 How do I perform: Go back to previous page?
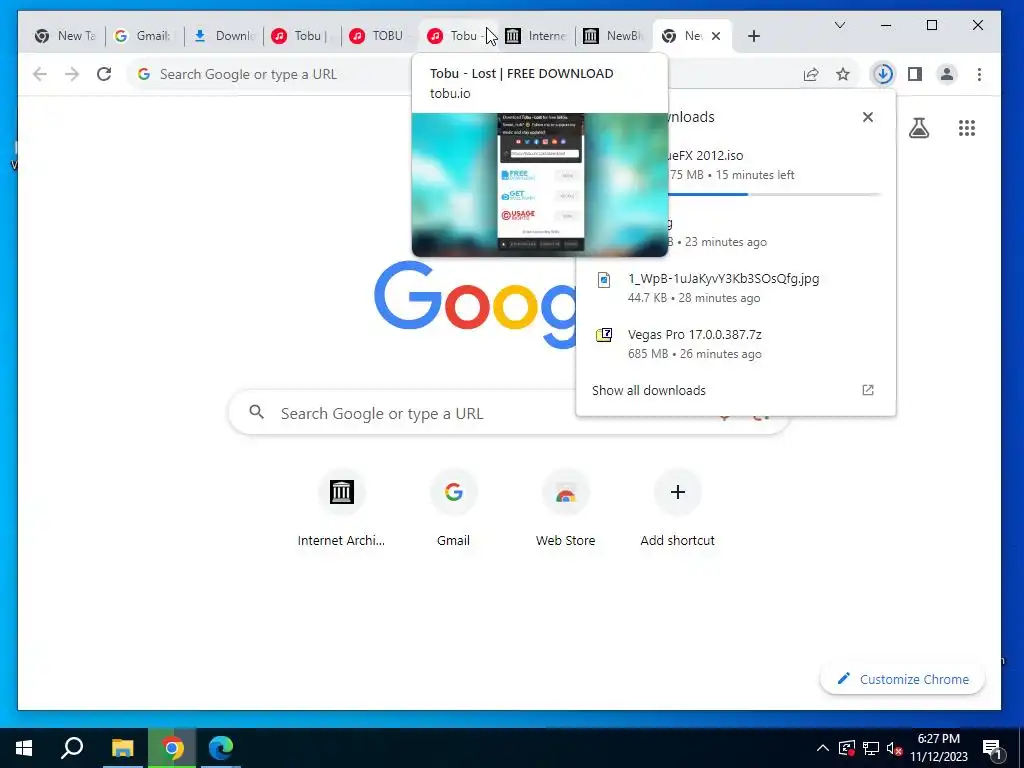pos(40,74)
